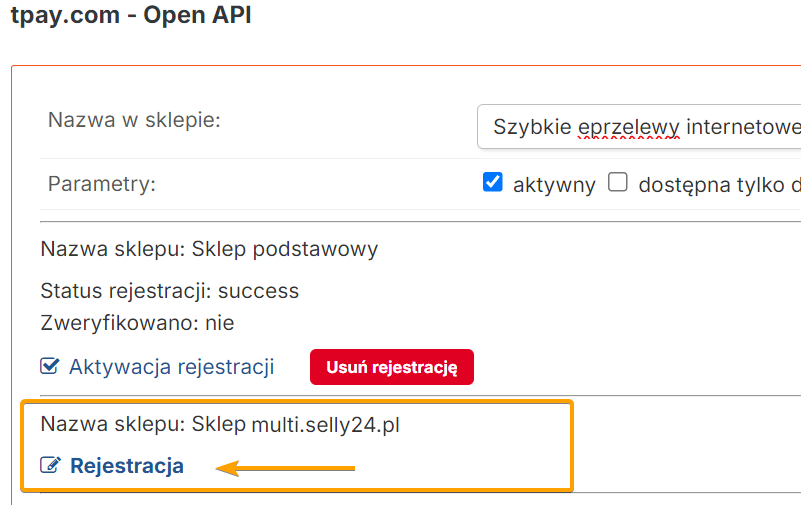Click the underlined word "eprzelewy" in the field
The width and height of the screenshot is (801, 505).
pos(630,127)
